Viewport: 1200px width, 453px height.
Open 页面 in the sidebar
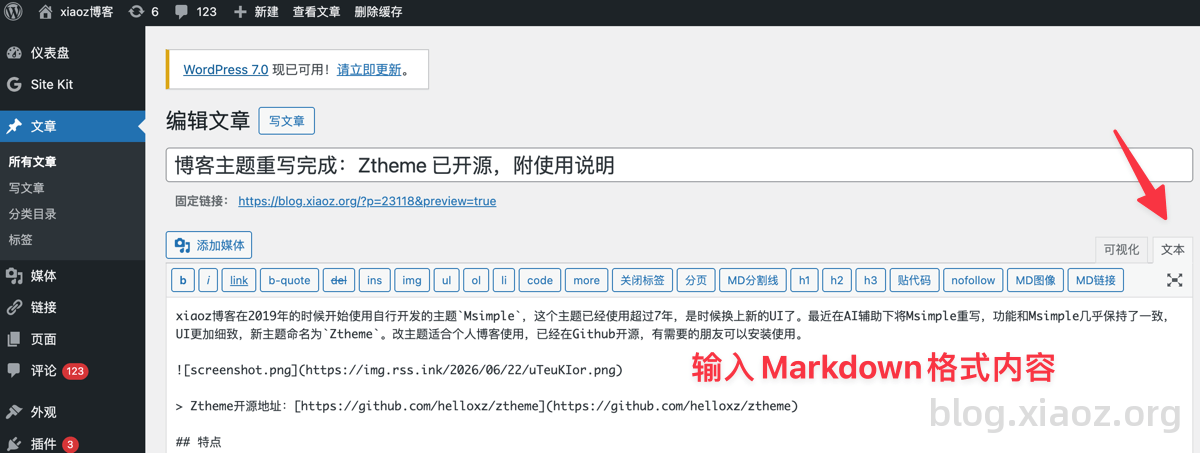tap(72, 339)
